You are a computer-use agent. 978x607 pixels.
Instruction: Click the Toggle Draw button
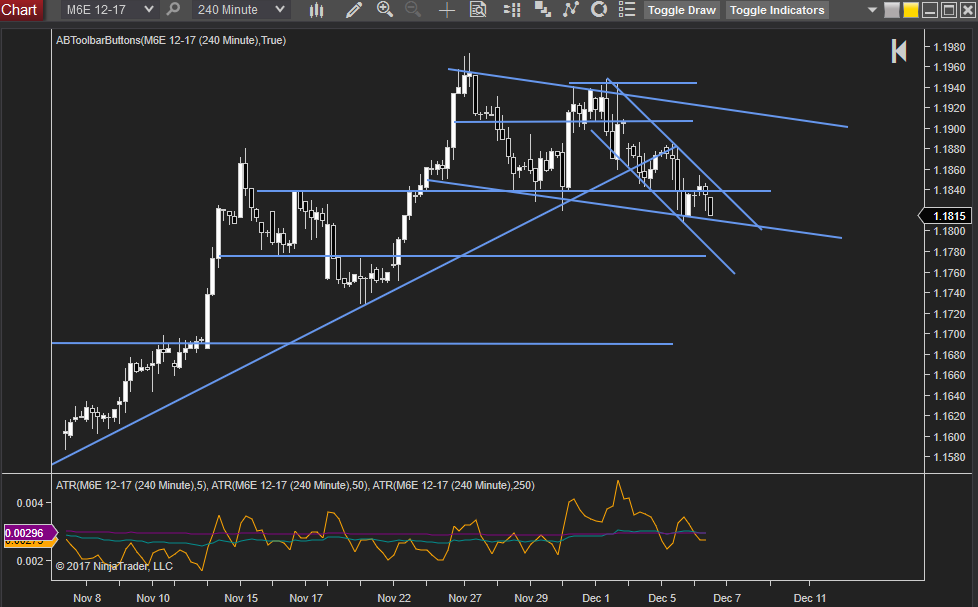tap(682, 10)
